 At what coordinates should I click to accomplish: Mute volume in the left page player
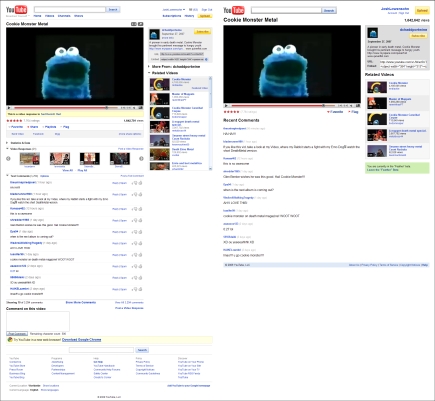[x=134, y=108]
